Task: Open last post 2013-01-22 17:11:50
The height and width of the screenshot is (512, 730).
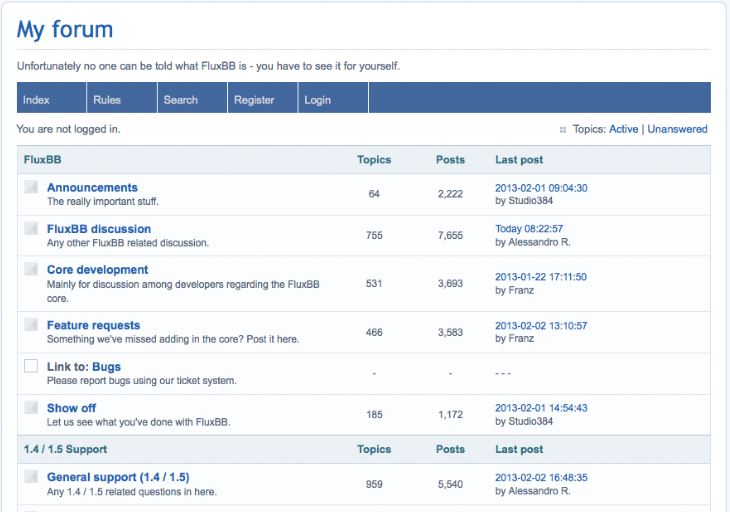Action: (x=541, y=277)
